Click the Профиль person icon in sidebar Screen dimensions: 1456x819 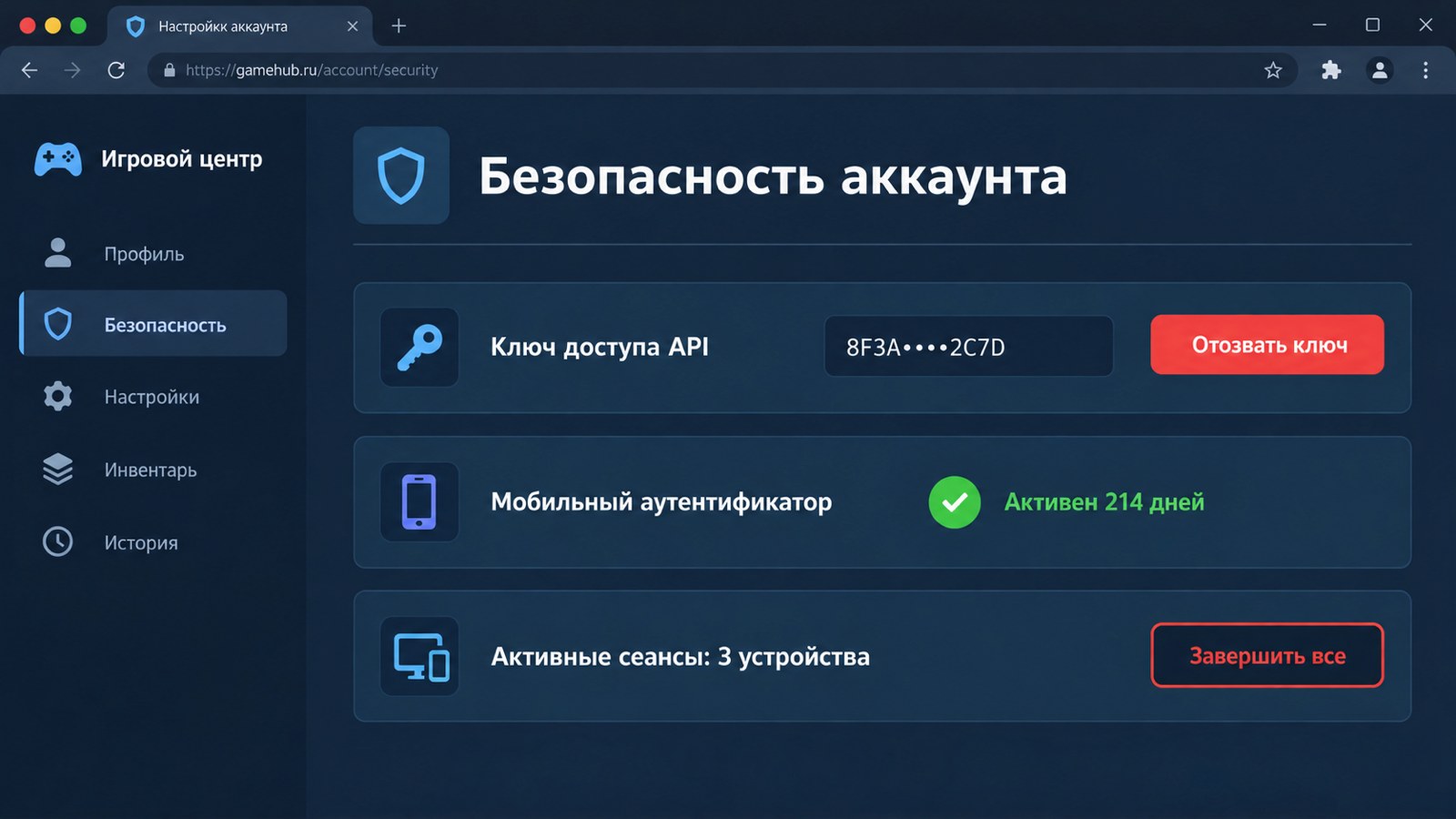point(58,252)
